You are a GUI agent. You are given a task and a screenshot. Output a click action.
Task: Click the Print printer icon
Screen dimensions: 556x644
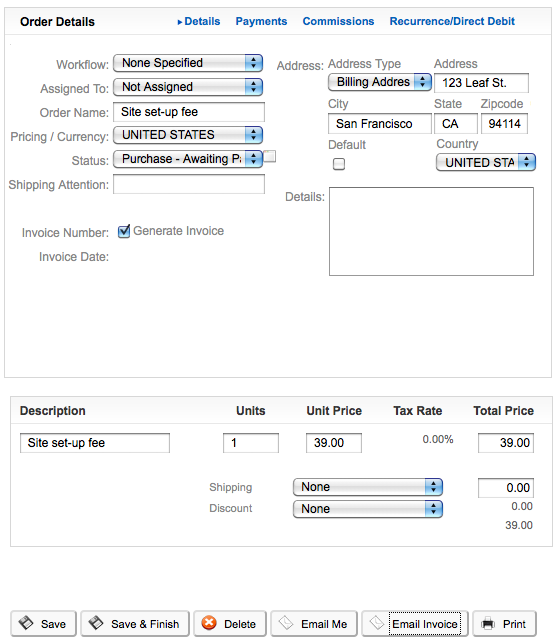488,623
